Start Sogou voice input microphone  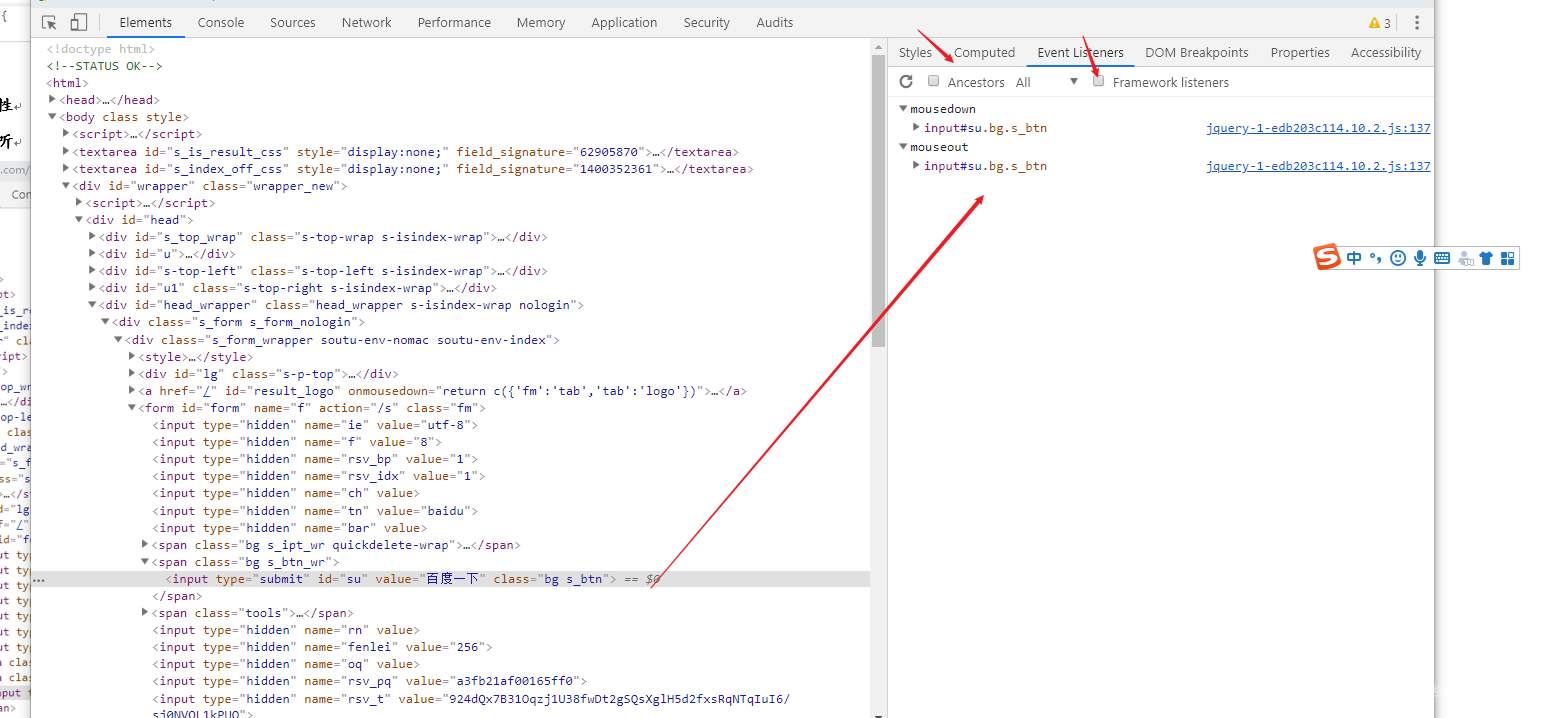click(1420, 258)
